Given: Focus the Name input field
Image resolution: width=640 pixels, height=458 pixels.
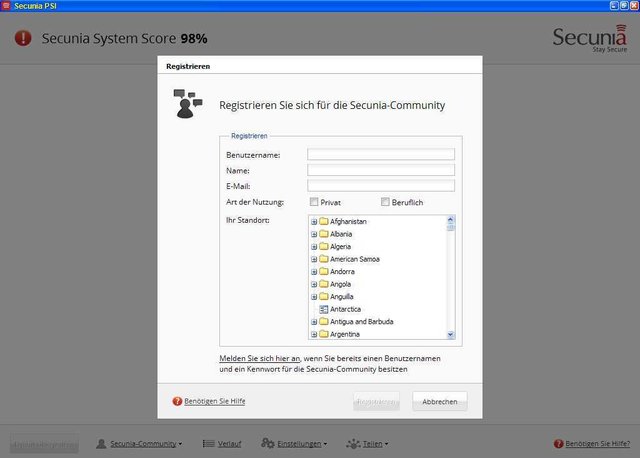Looking at the screenshot, I should [x=381, y=170].
